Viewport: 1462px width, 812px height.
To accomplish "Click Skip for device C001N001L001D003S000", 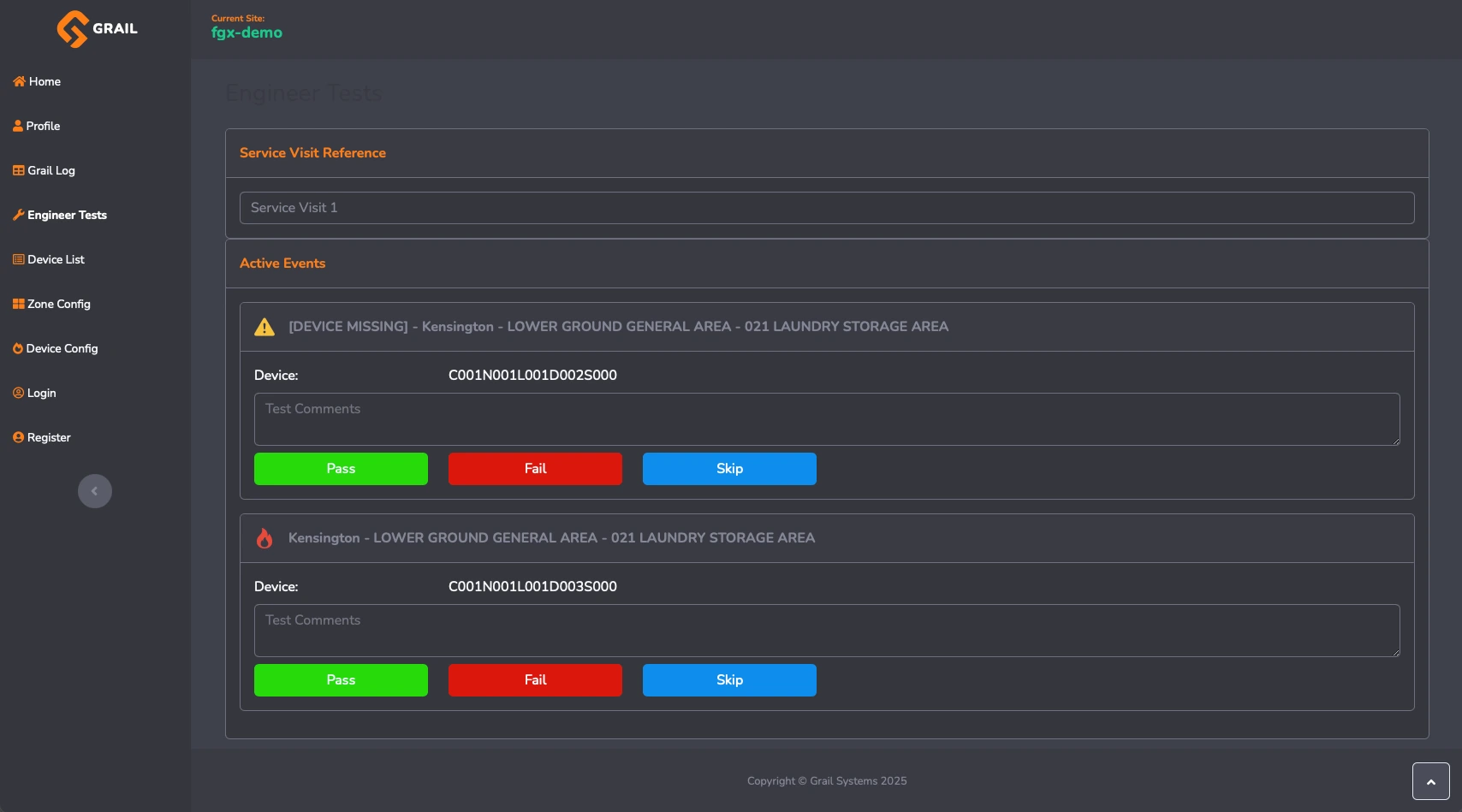I will (729, 680).
